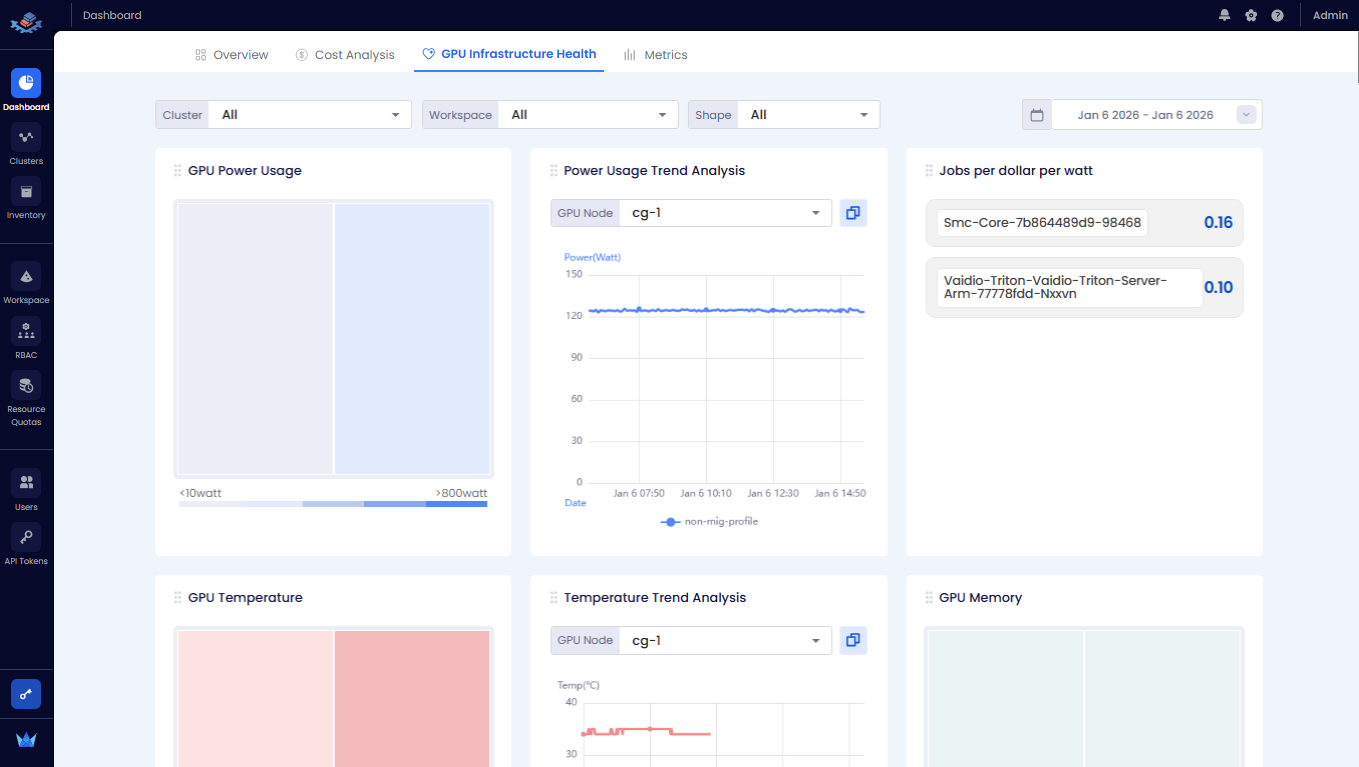This screenshot has height=767, width=1359.
Task: Open the Inventory sidebar icon
Action: 26,192
